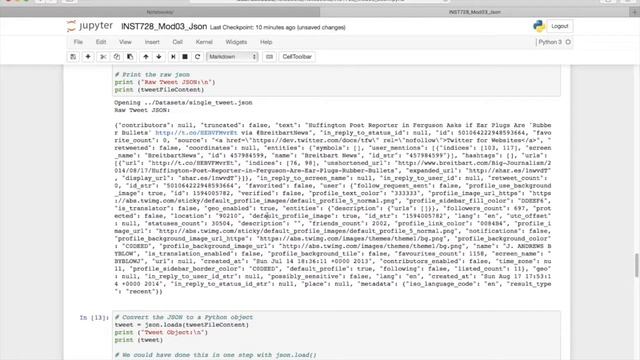Copy selected cell icon
Image resolution: width=640 pixels, height=360 pixels.
[117, 57]
